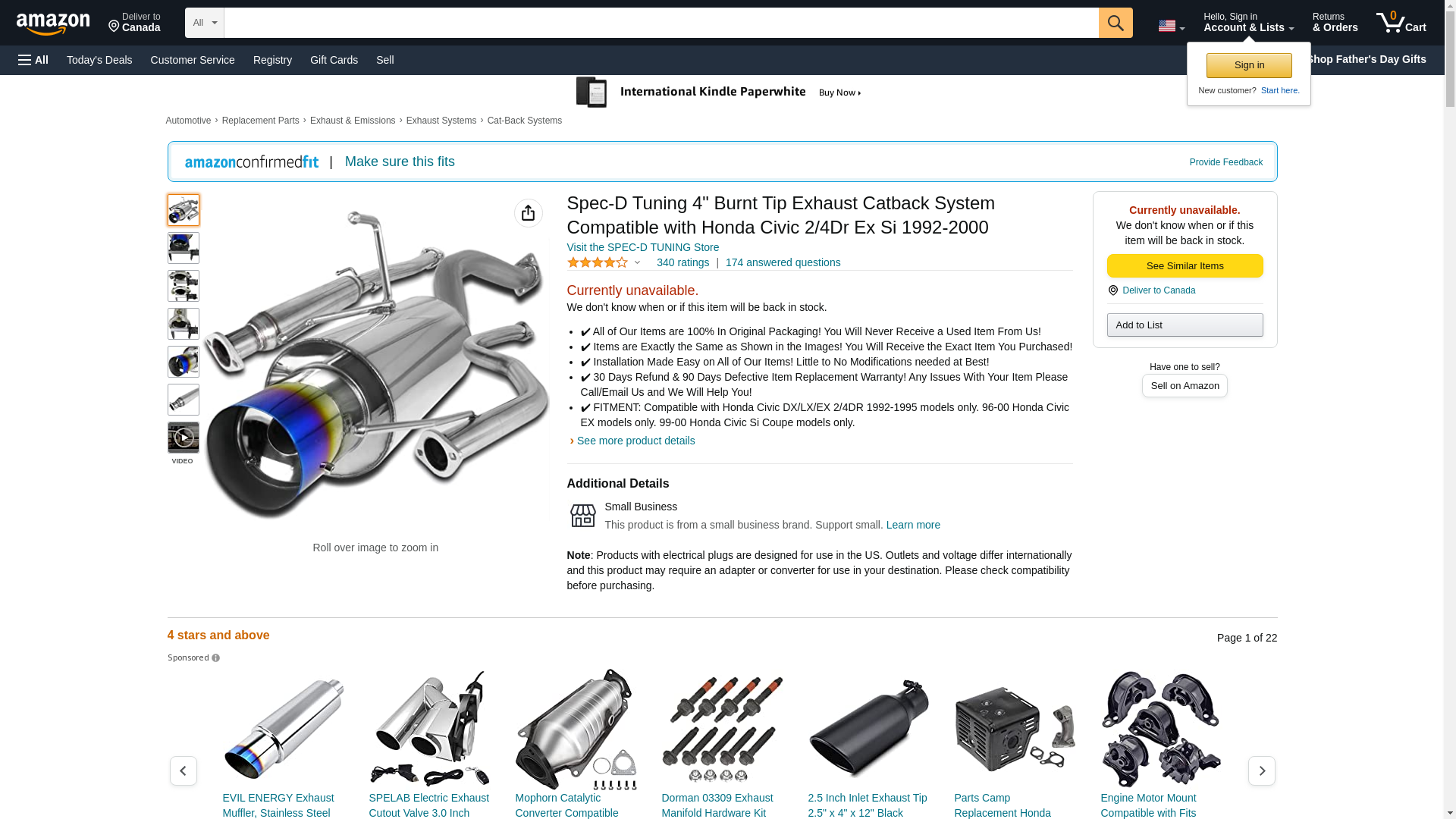Click inside the Amazon search field

click(660, 23)
